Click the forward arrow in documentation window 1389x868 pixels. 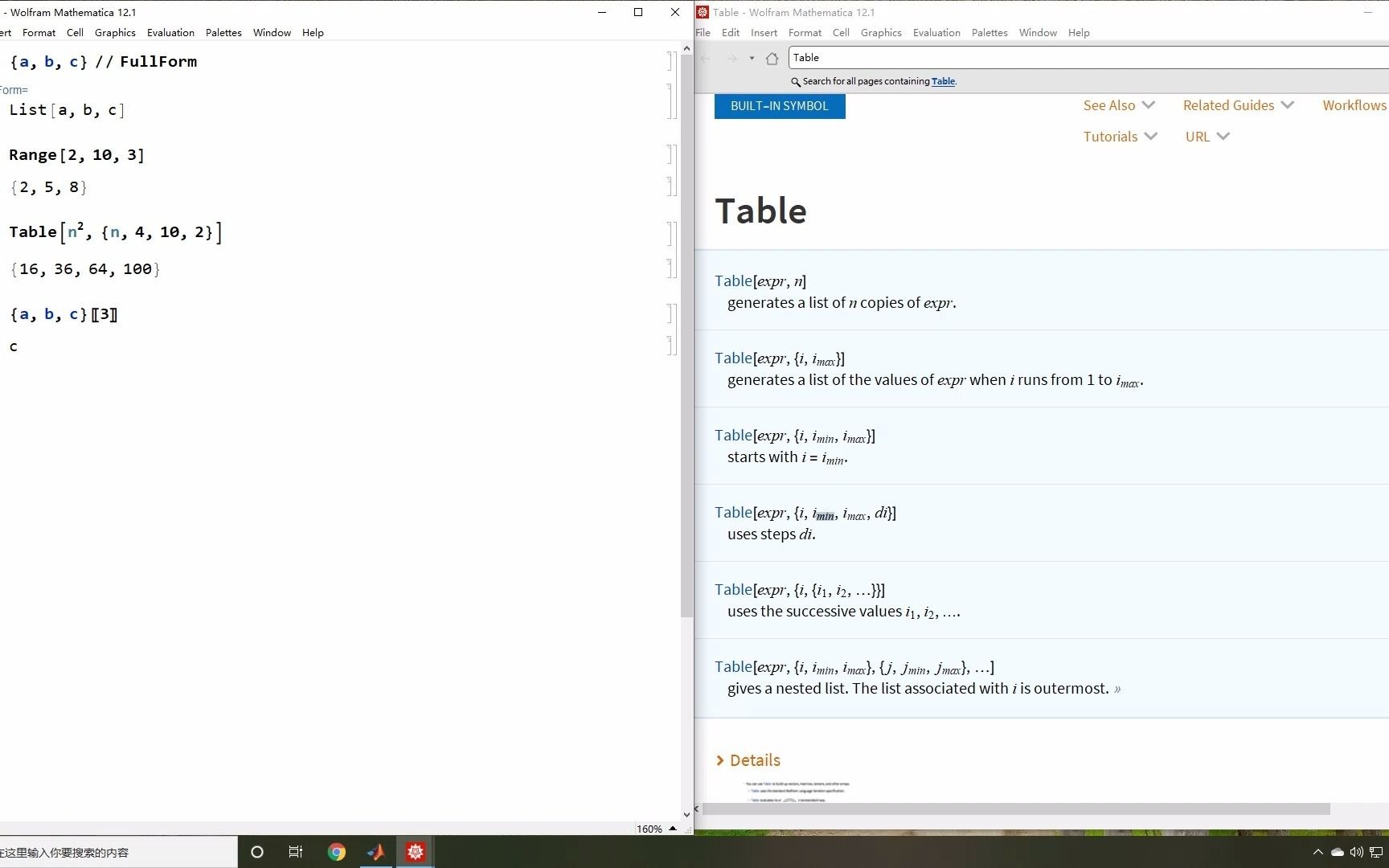(731, 58)
